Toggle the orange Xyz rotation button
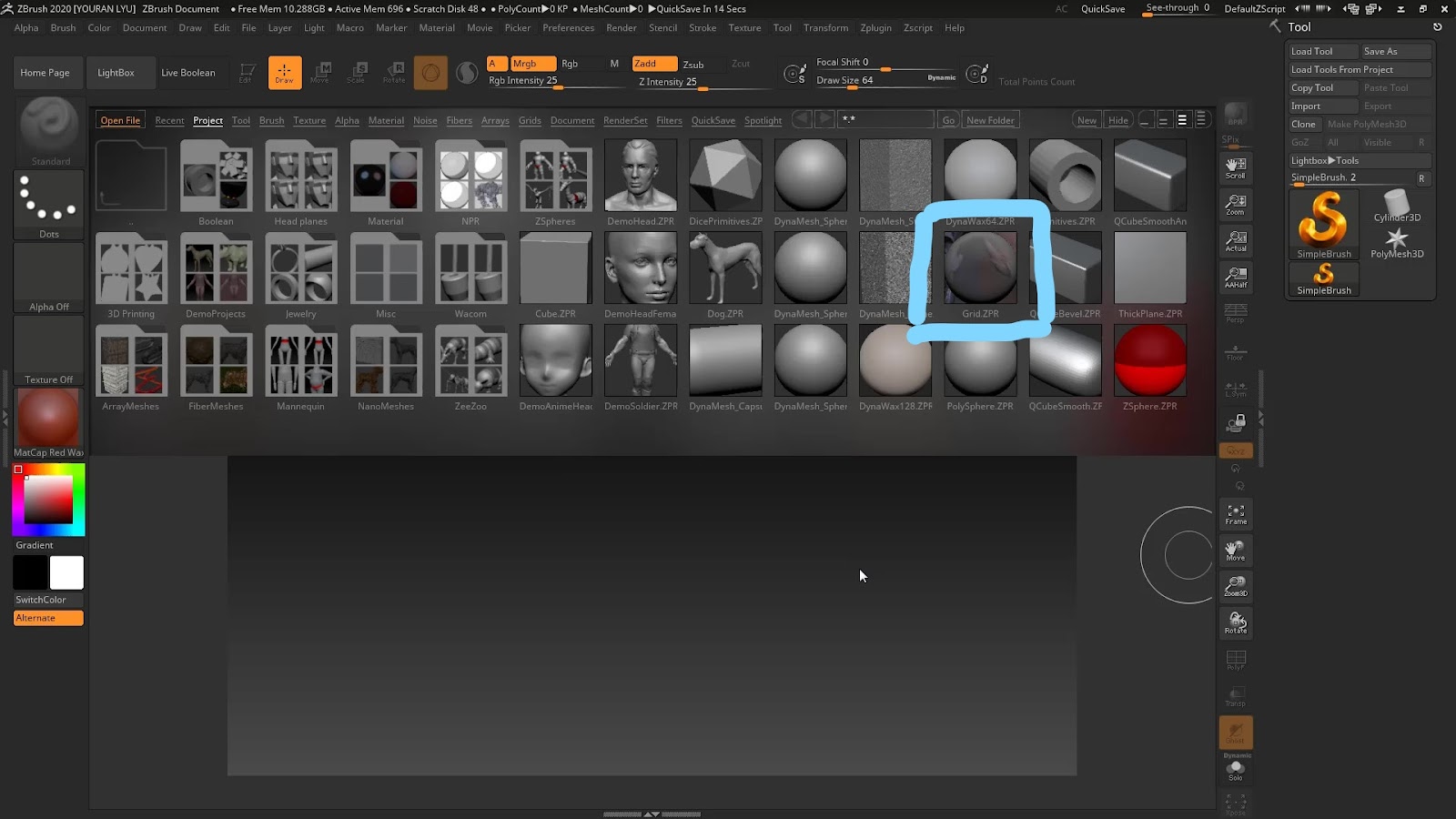This screenshot has height=819, width=1456. [x=1236, y=451]
